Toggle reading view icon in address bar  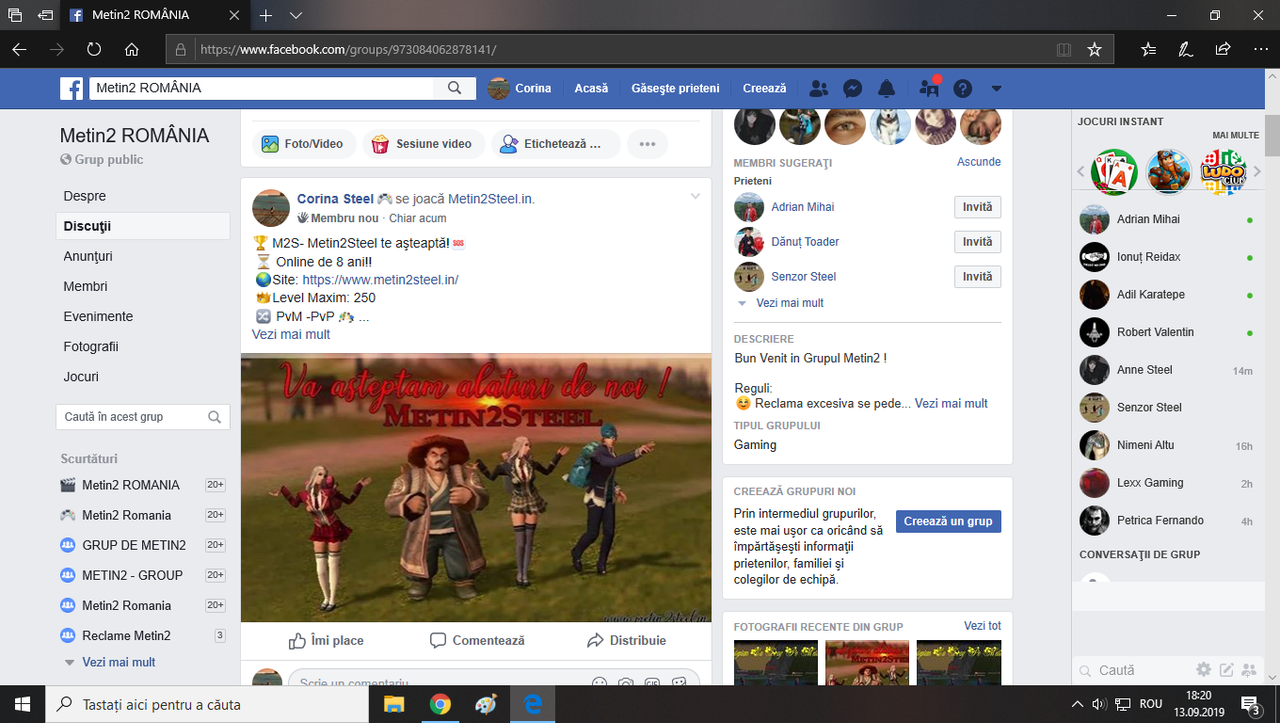pos(1064,49)
